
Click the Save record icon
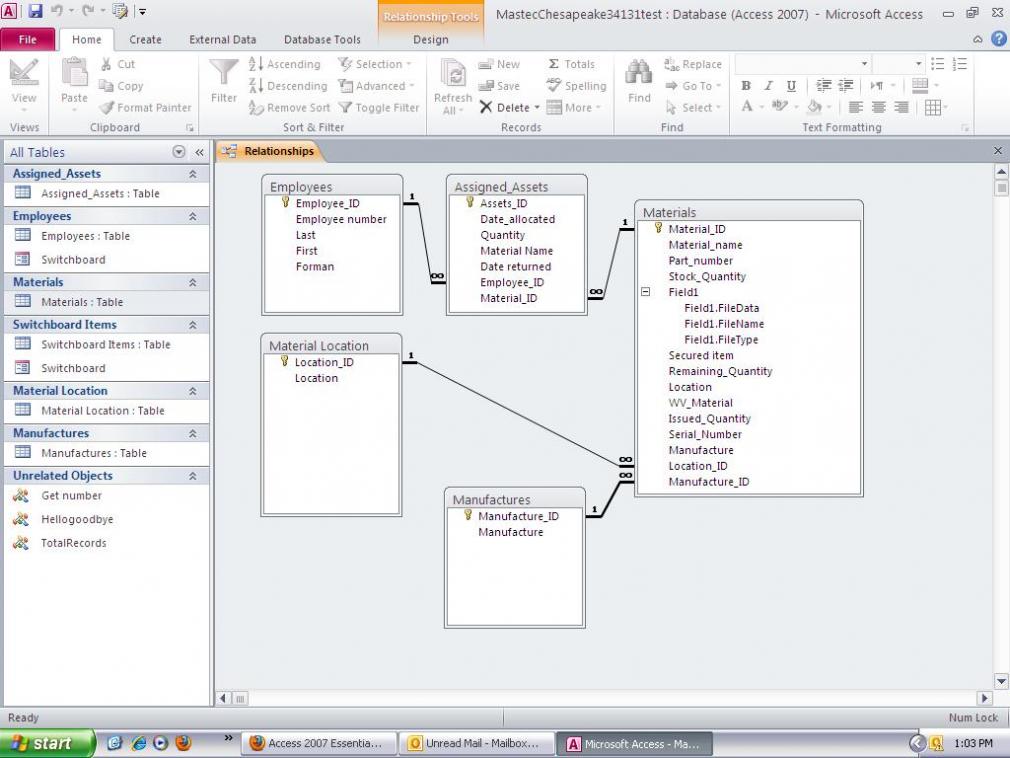pos(486,86)
